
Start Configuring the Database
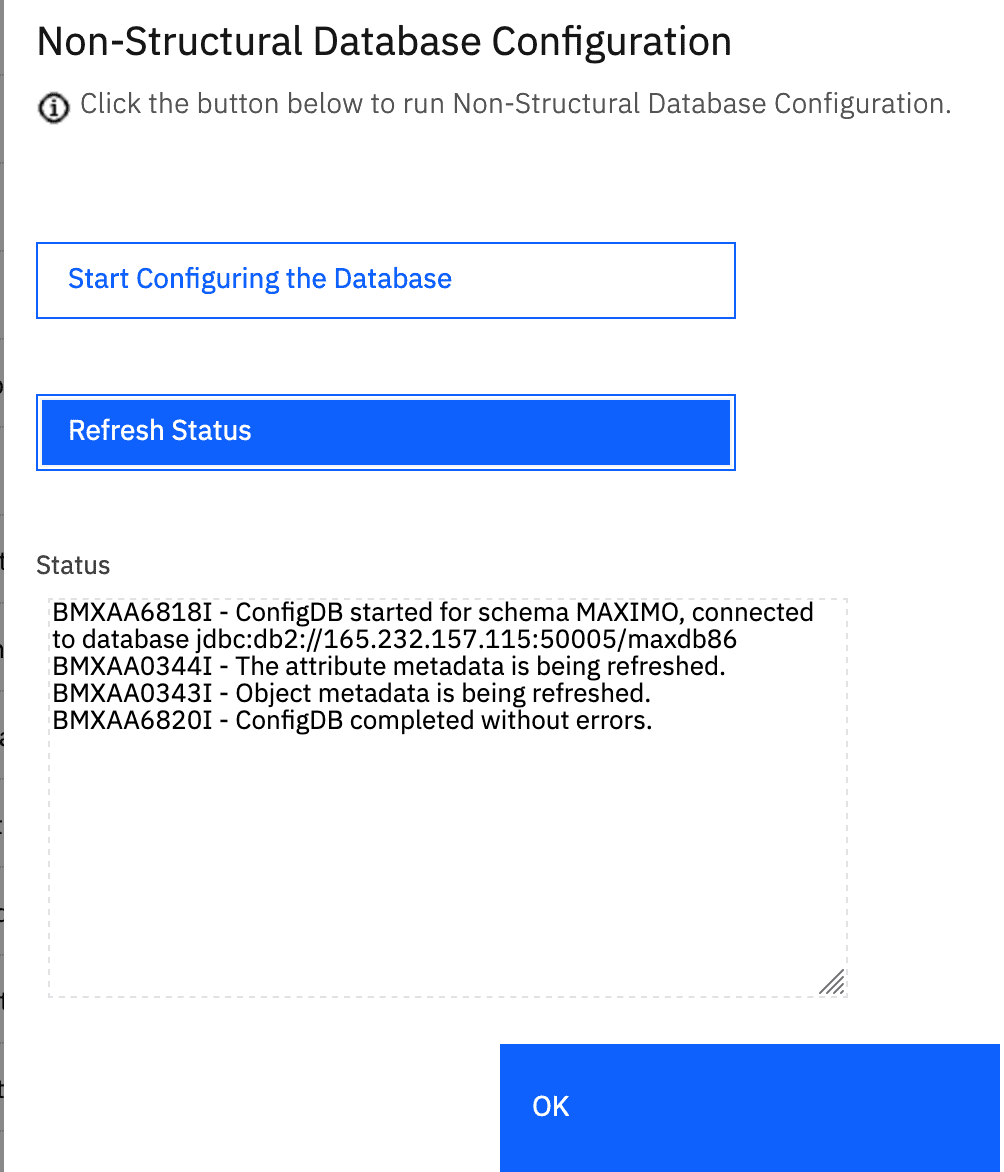coord(386,280)
